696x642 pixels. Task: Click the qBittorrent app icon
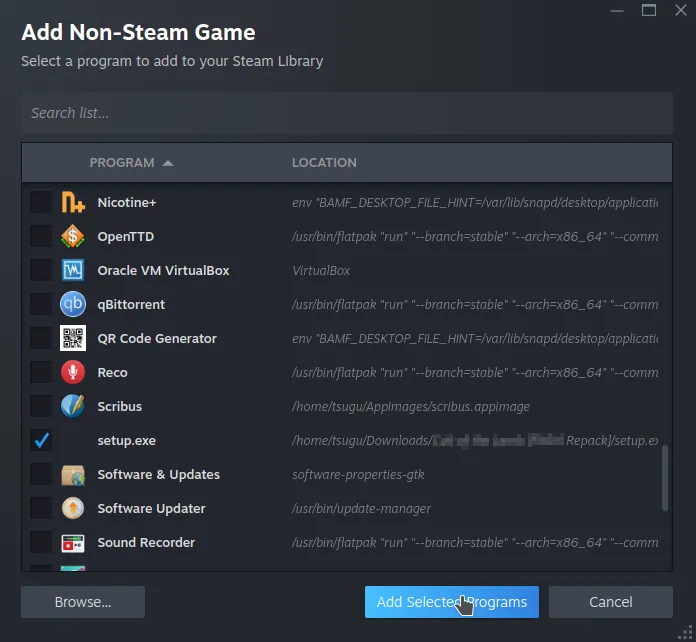point(73,304)
